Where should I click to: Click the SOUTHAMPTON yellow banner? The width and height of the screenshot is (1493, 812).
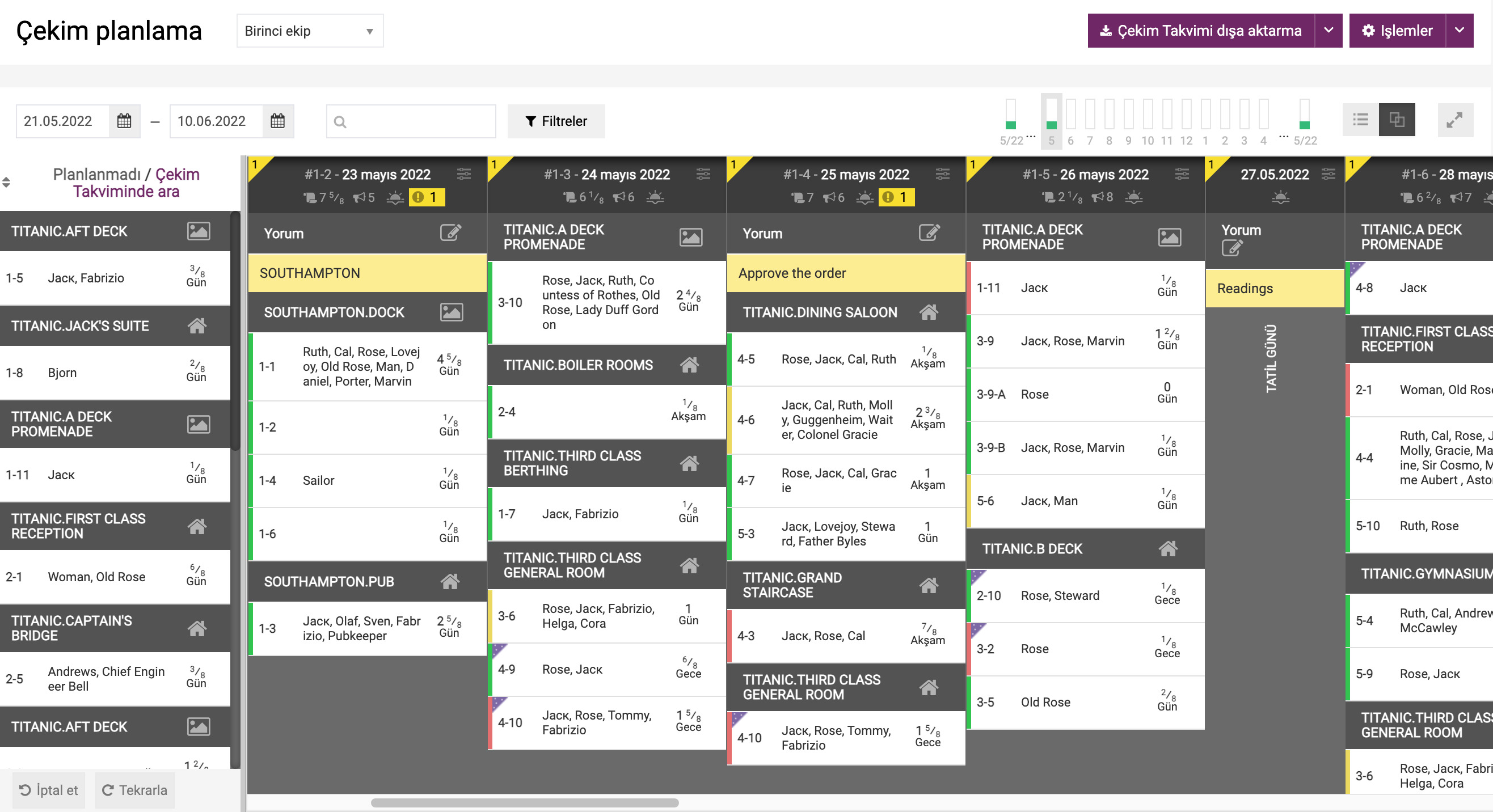pyautogui.click(x=368, y=273)
